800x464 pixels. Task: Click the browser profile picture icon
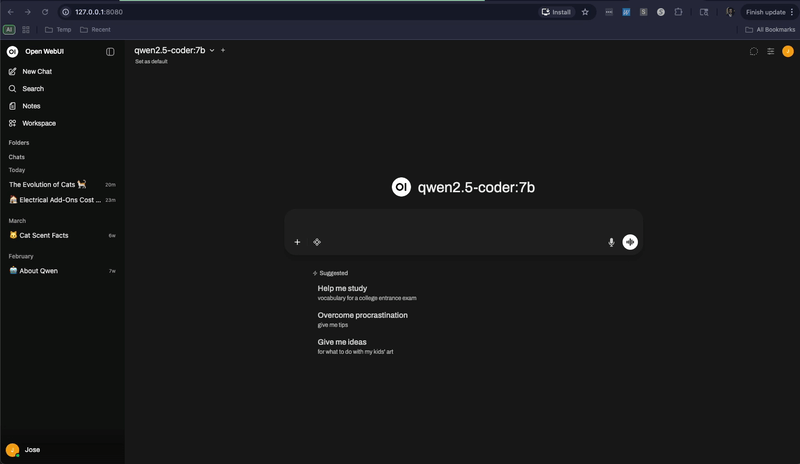730,12
